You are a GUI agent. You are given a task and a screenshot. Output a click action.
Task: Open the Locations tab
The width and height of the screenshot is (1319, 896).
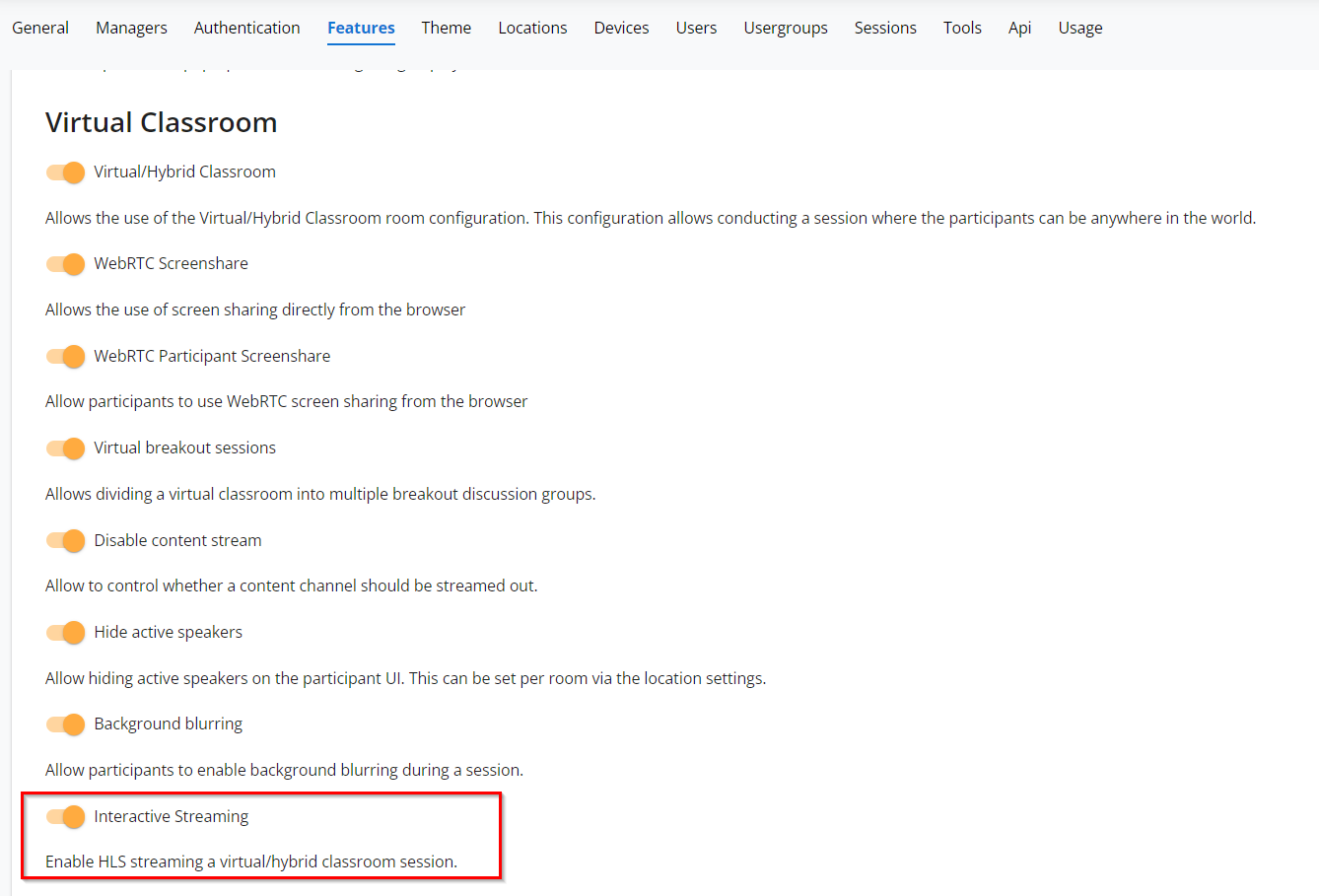pos(532,28)
